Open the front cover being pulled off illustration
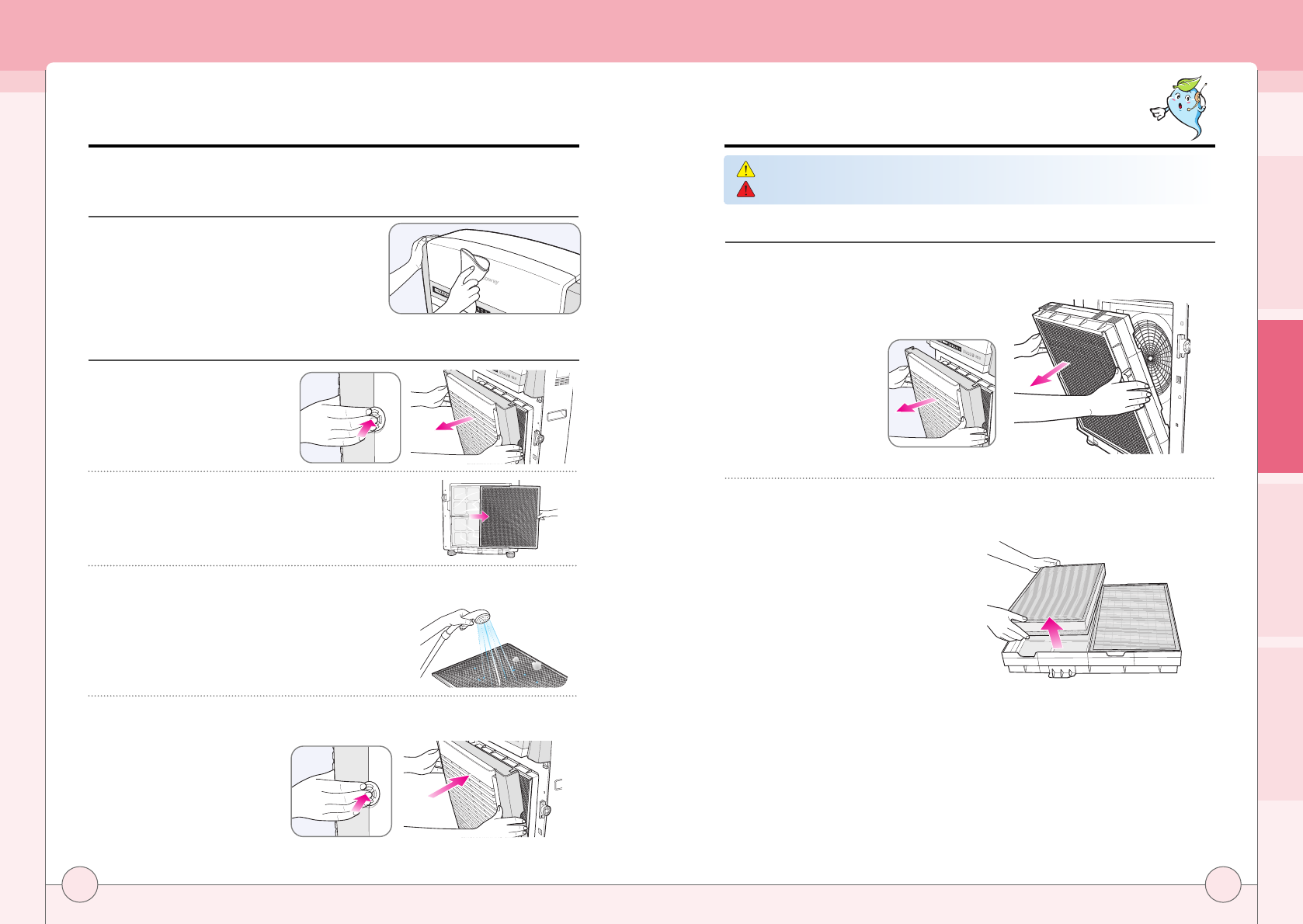Screen dimensions: 1303x924 [x=492, y=417]
